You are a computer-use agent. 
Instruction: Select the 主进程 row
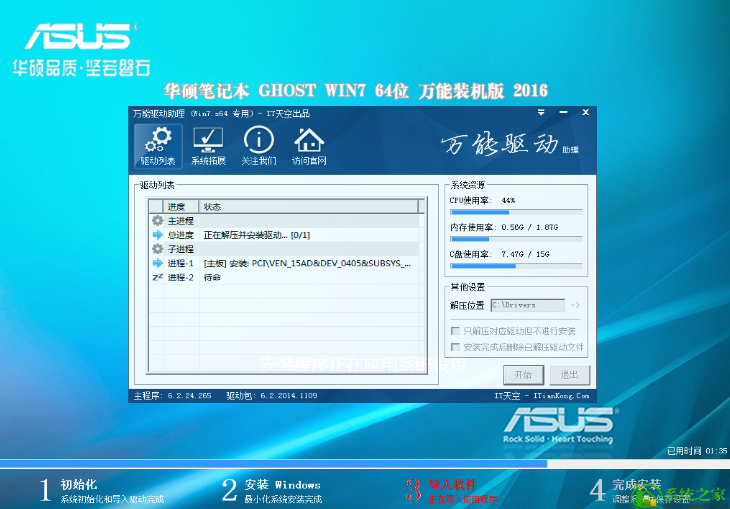click(x=284, y=221)
